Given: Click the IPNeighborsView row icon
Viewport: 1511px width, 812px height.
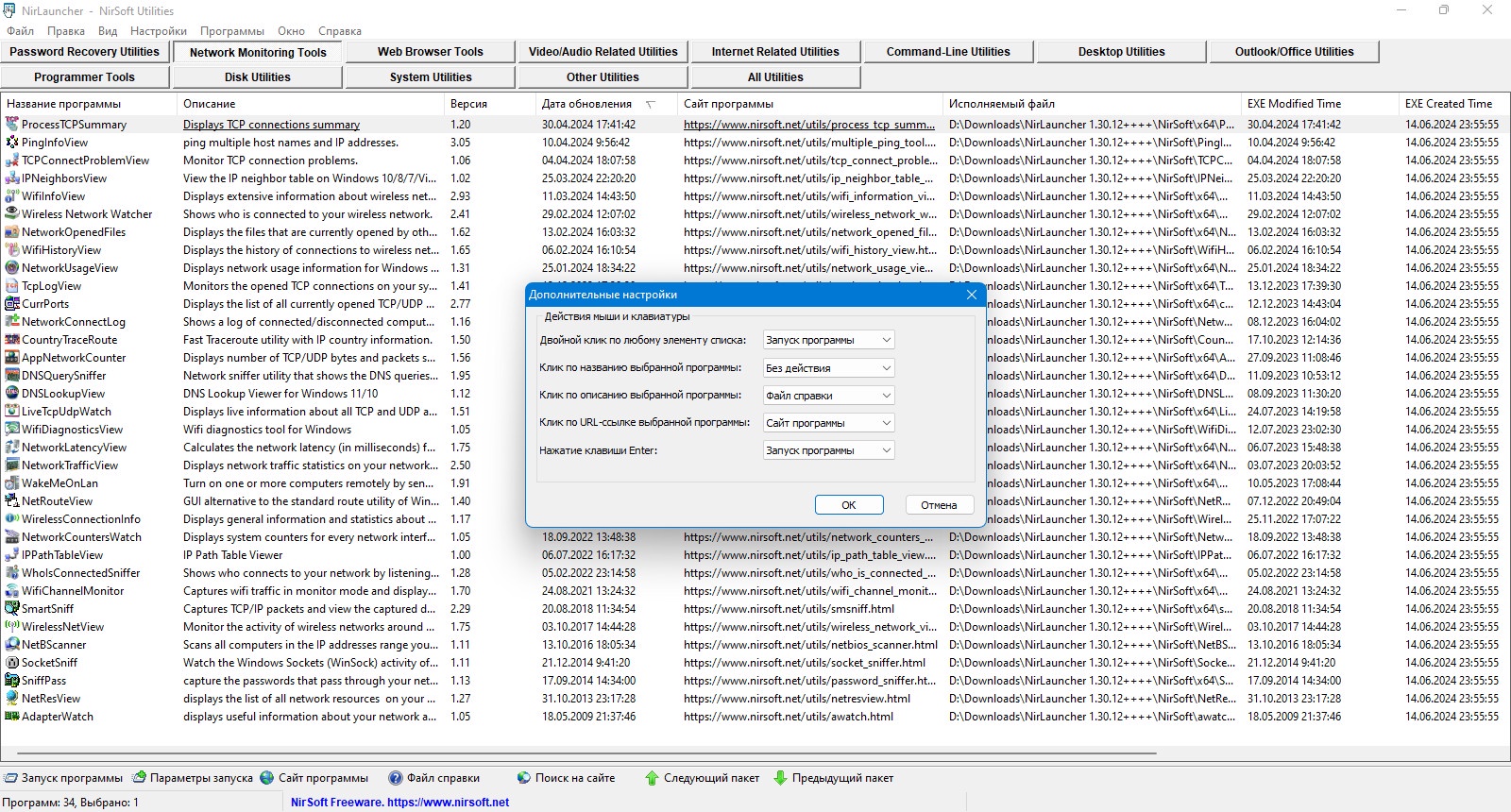Looking at the screenshot, I should click(x=12, y=178).
